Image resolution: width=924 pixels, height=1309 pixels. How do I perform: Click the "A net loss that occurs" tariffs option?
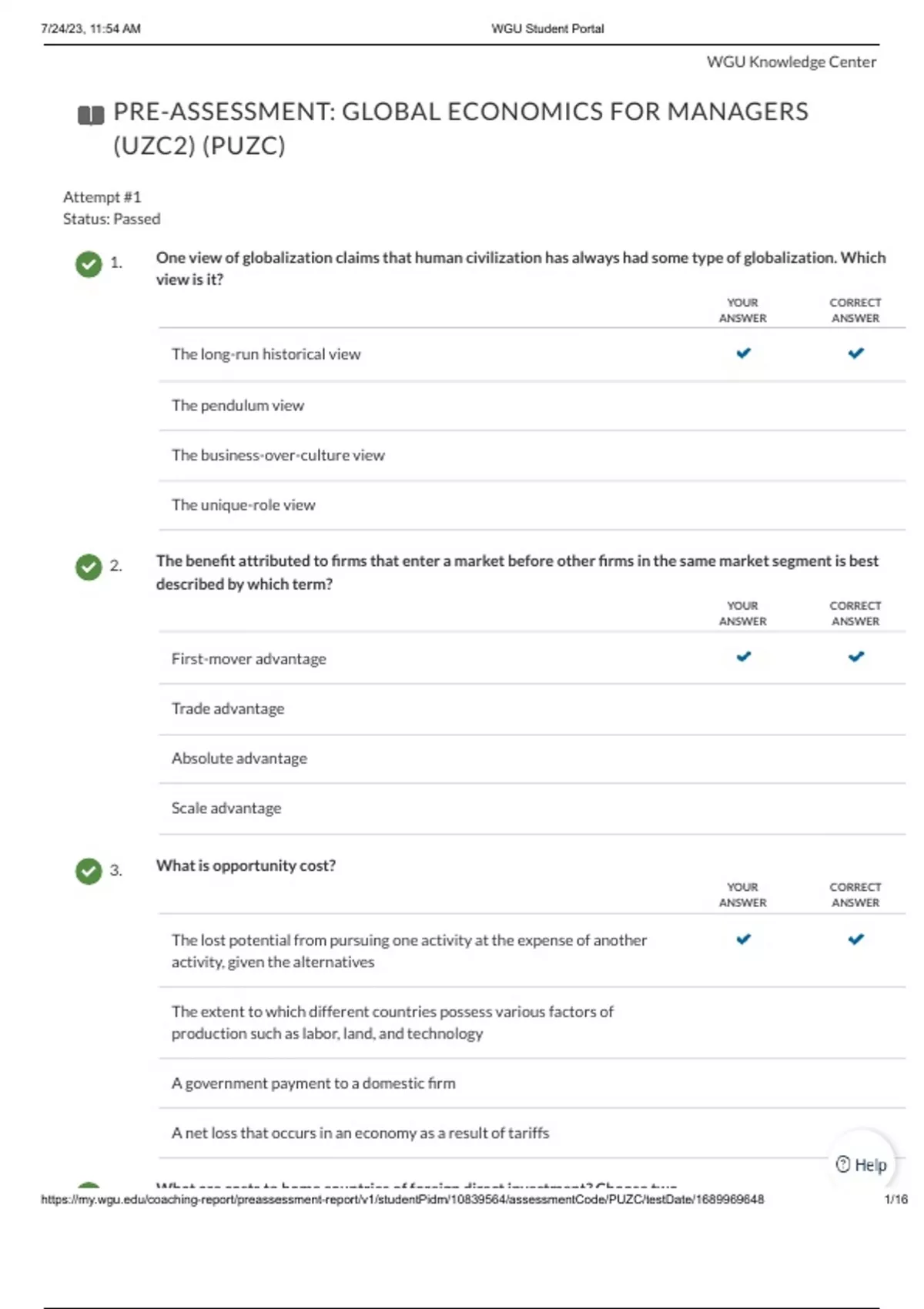tap(360, 1133)
